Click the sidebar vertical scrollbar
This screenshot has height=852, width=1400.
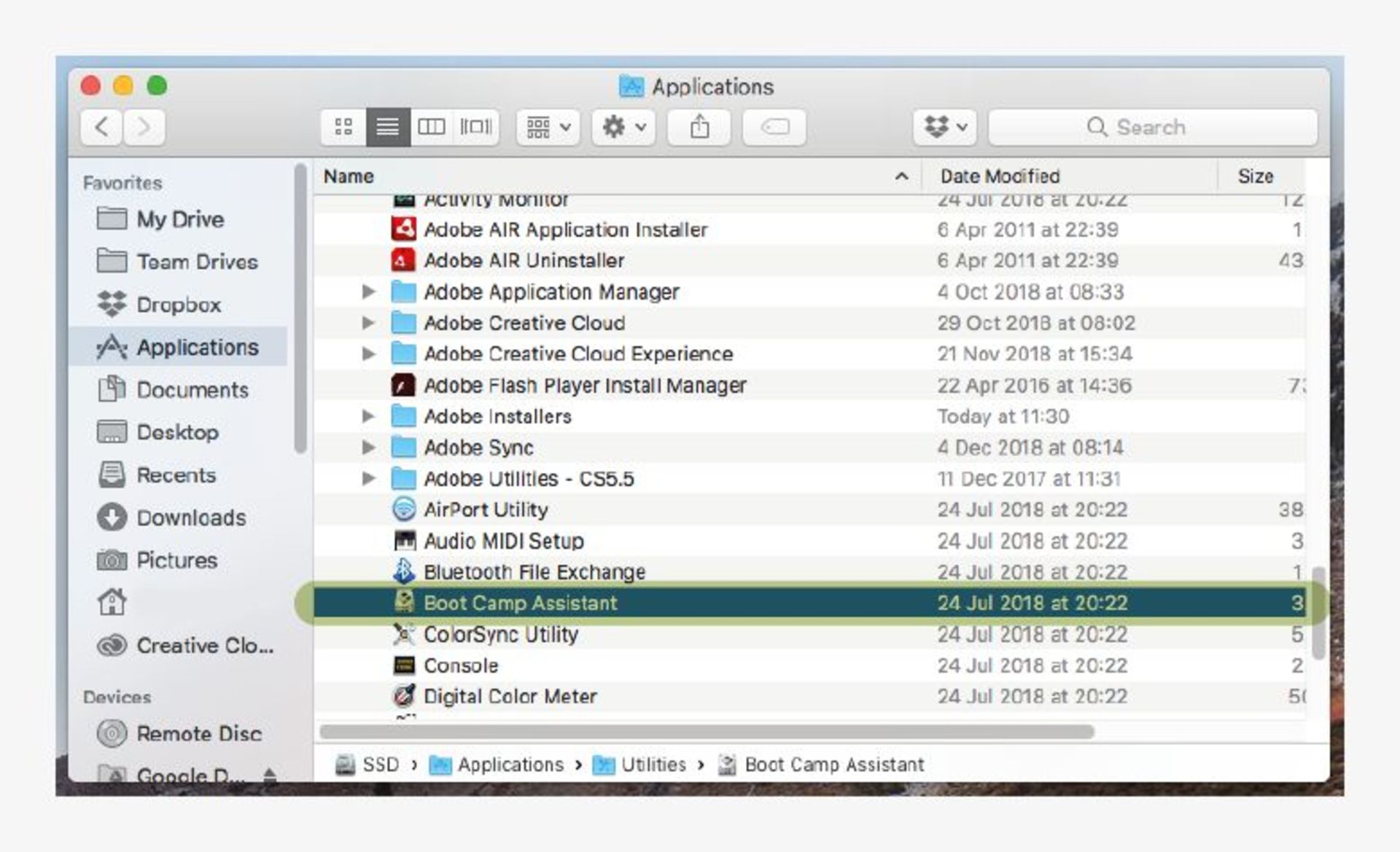click(300, 308)
